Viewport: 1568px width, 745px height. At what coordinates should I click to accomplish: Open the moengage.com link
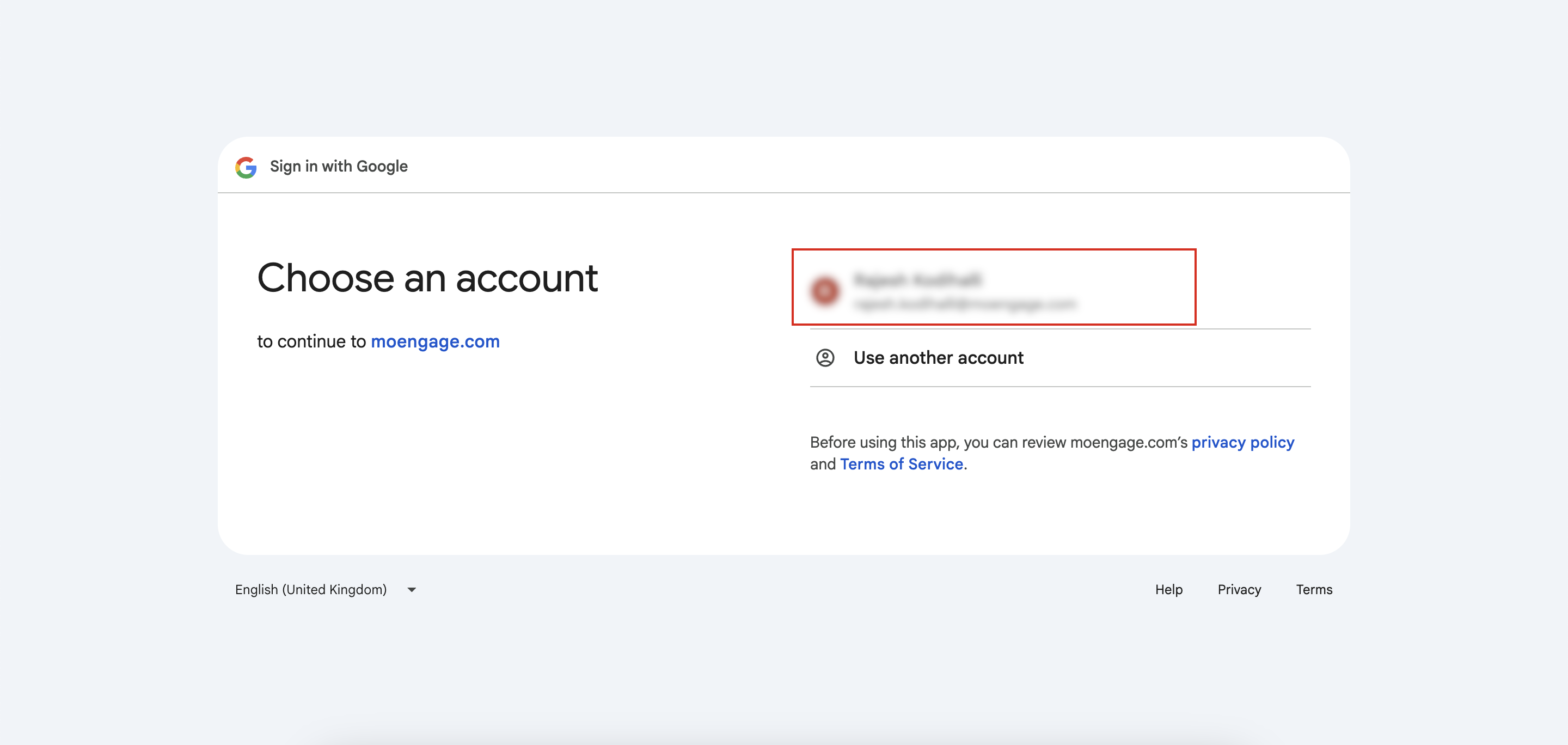coord(435,341)
